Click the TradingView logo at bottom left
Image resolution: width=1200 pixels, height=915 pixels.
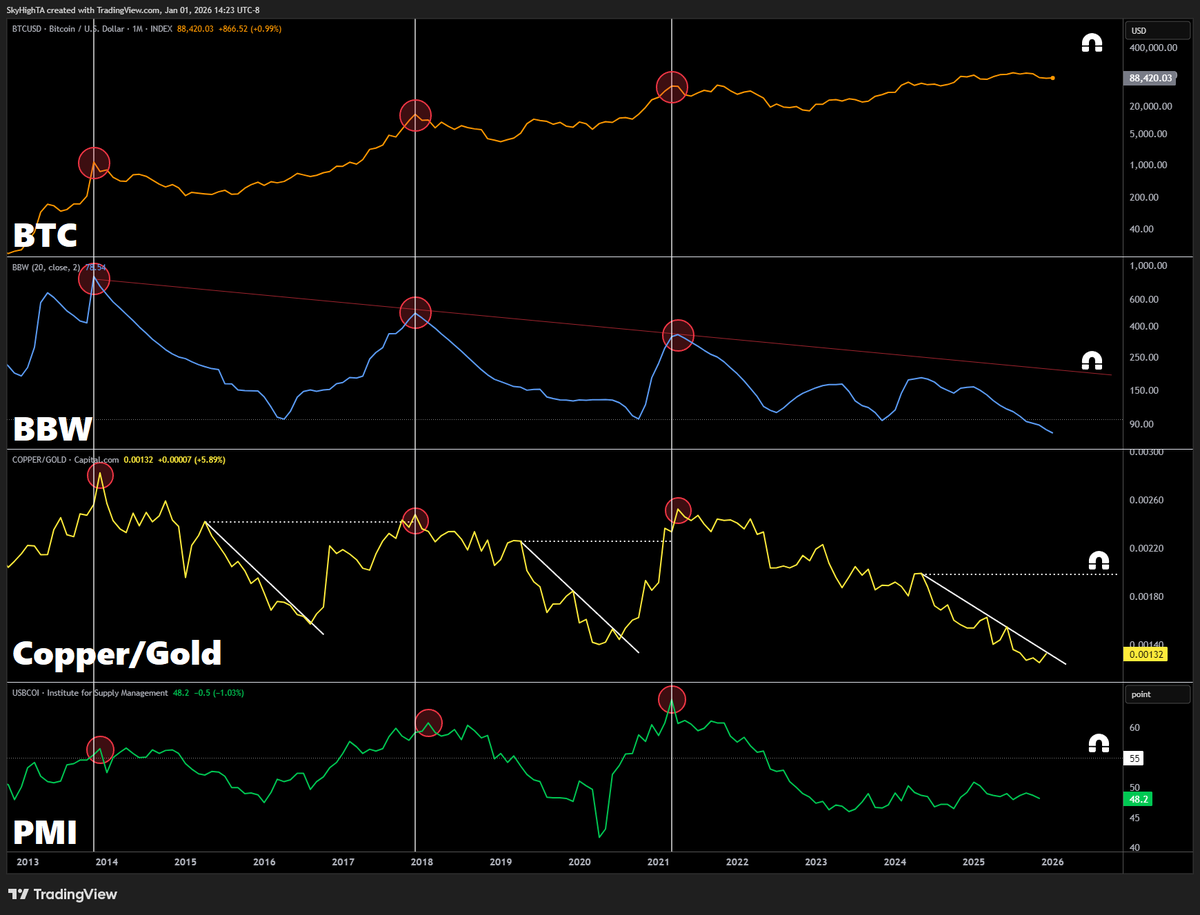click(63, 893)
